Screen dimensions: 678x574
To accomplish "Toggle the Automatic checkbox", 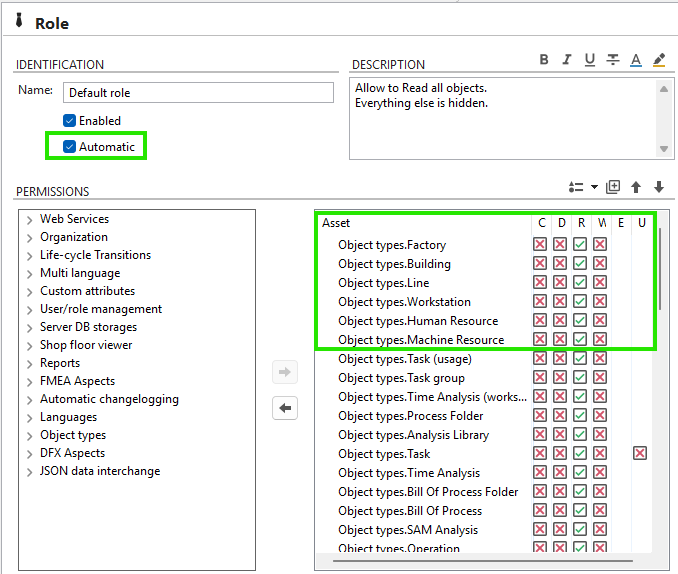I will (x=70, y=147).
